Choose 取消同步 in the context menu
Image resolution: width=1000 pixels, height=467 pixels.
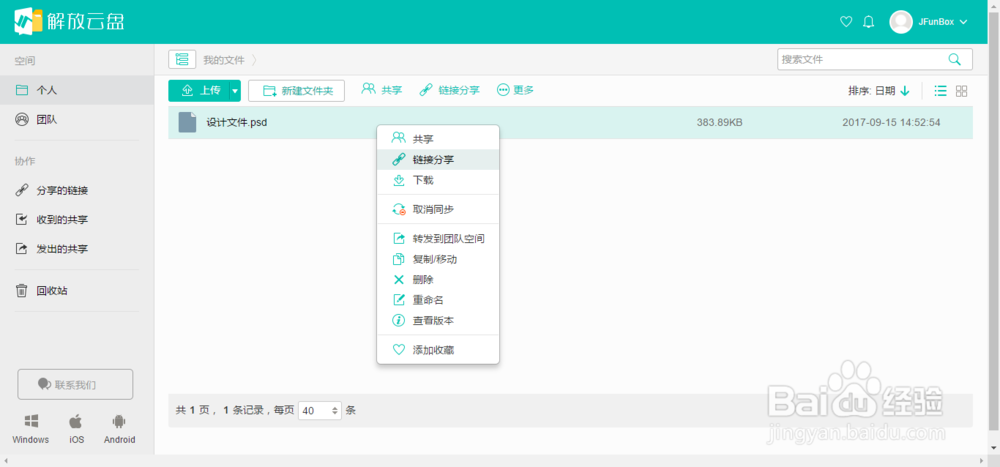pyautogui.click(x=438, y=209)
